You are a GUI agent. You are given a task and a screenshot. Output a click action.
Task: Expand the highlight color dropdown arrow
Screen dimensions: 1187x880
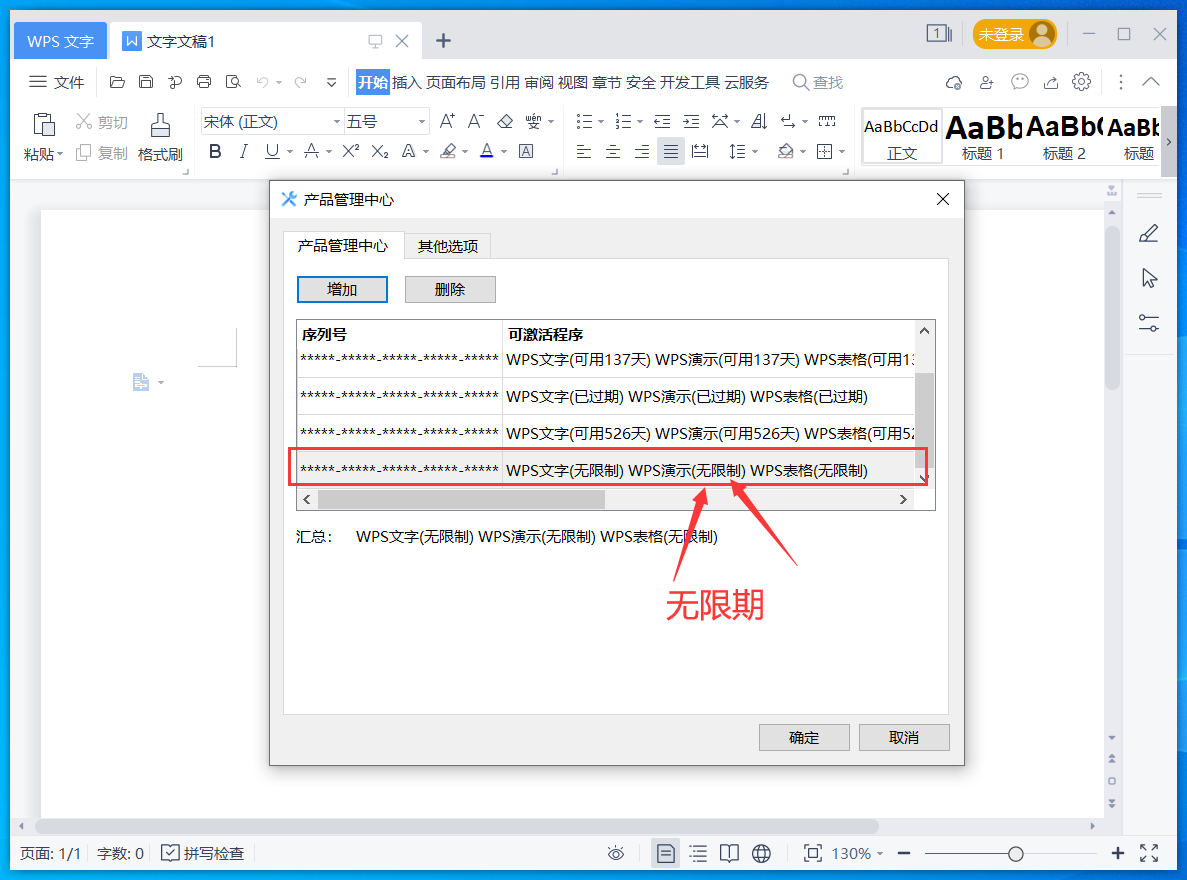465,152
